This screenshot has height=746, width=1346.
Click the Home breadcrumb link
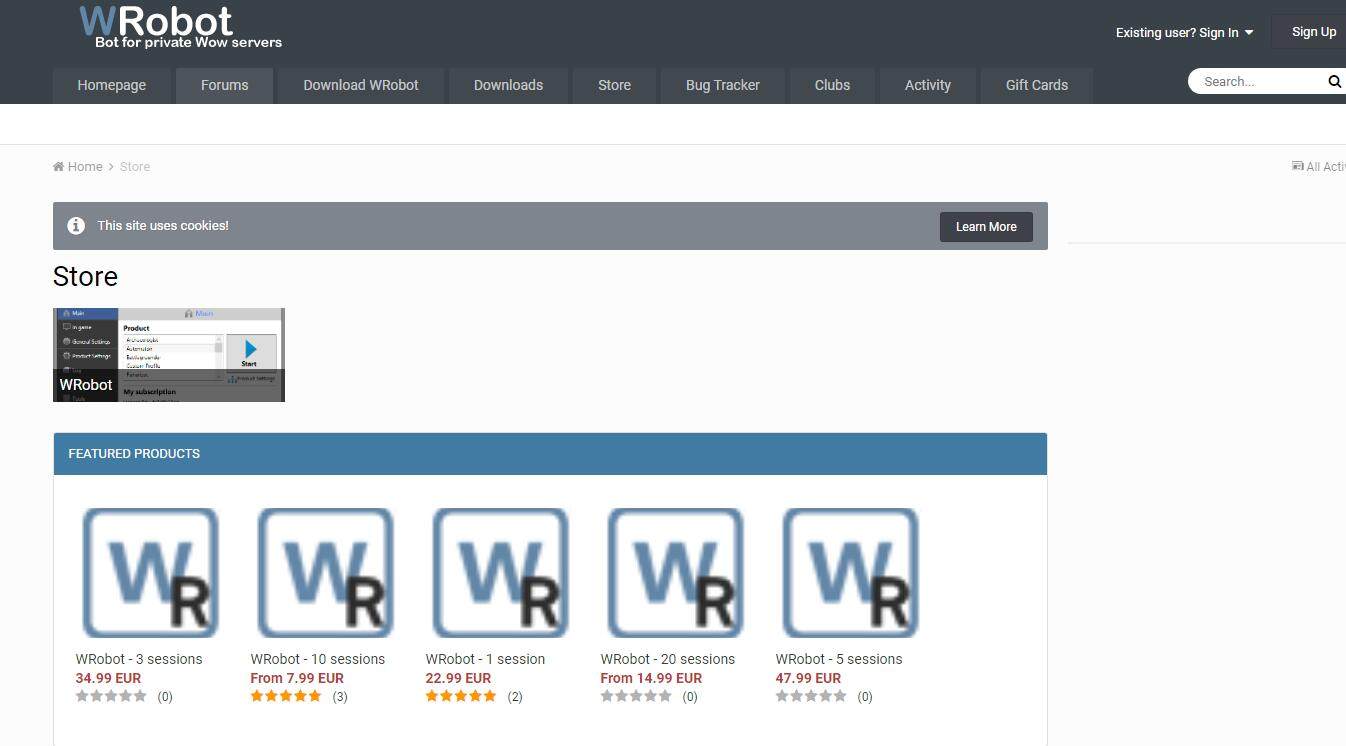(78, 167)
